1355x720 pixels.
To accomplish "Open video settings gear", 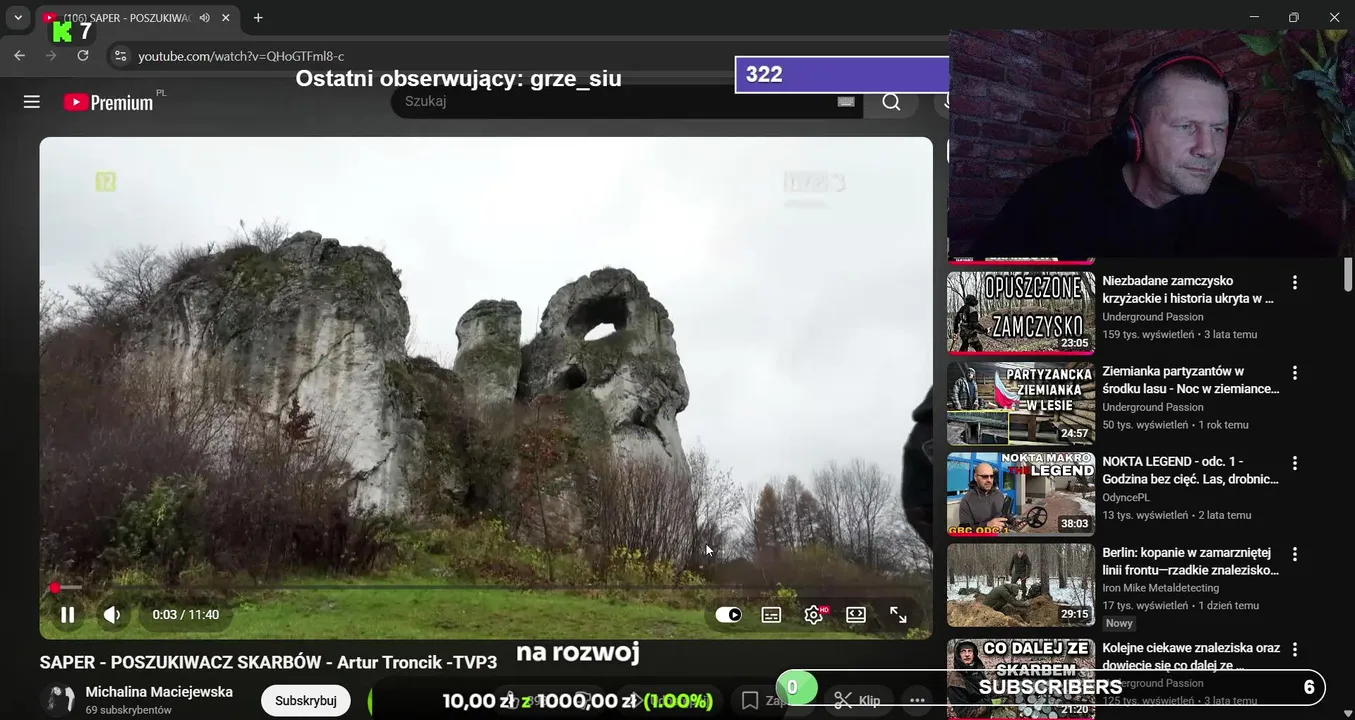I will click(814, 615).
